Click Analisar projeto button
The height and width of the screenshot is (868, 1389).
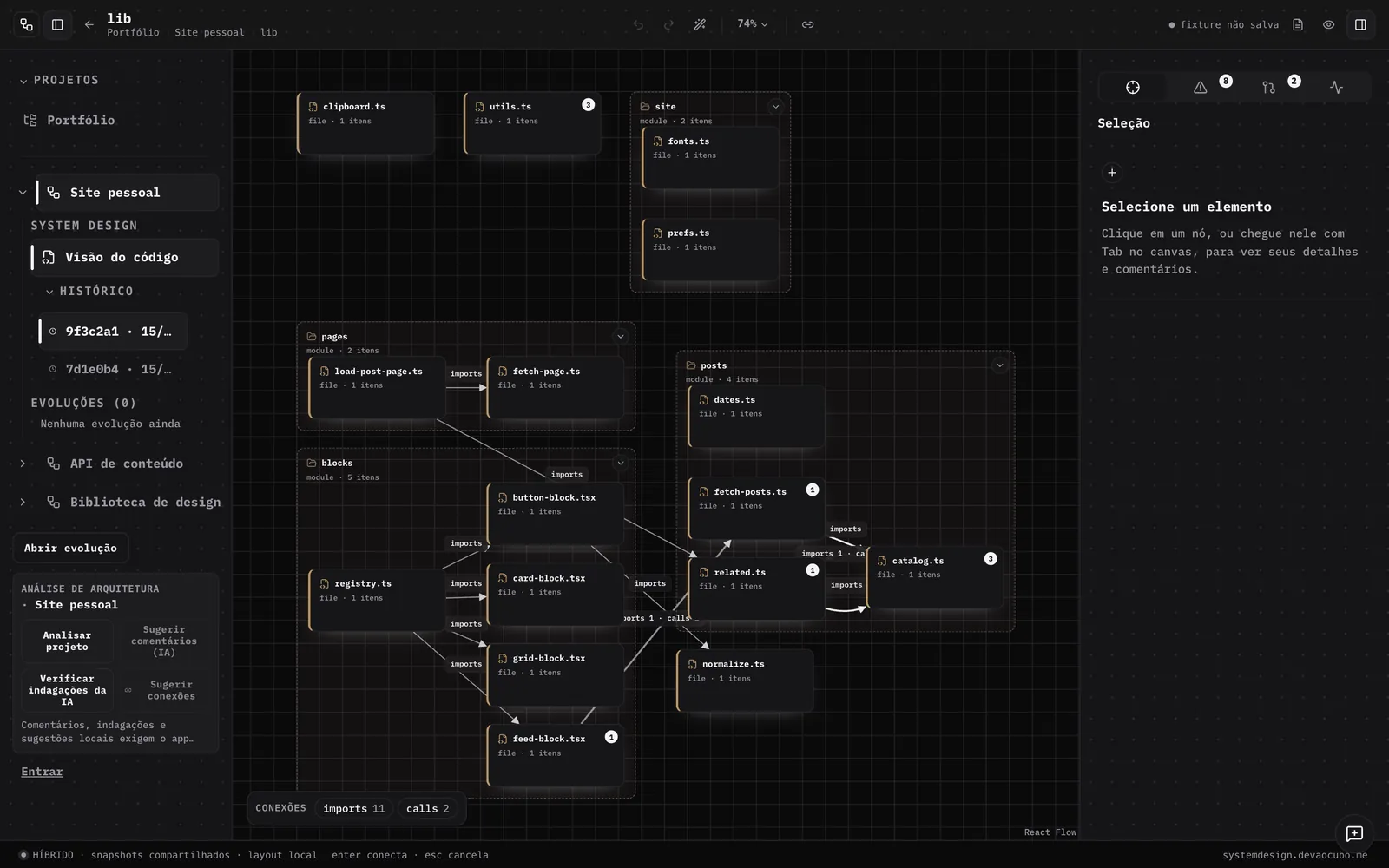[67, 641]
